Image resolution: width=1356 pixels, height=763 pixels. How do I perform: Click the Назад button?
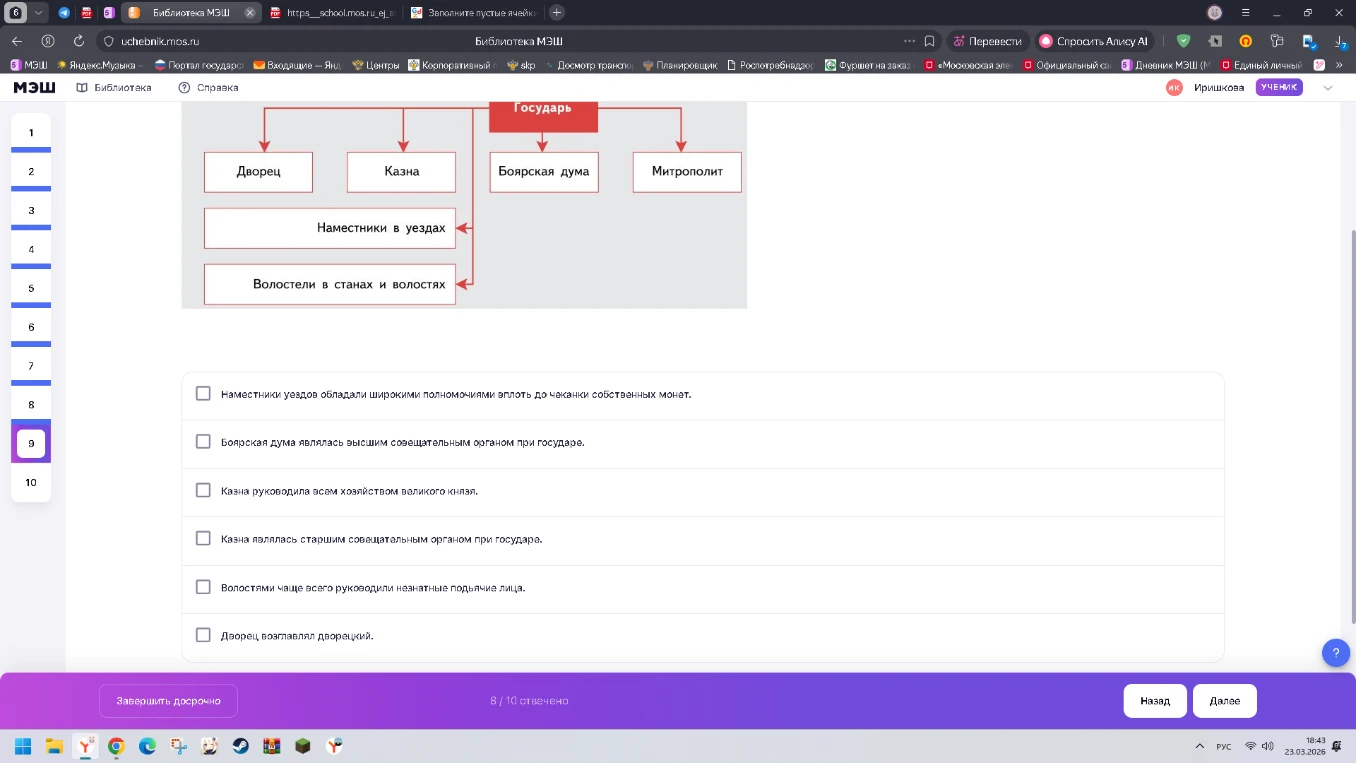coord(1155,701)
